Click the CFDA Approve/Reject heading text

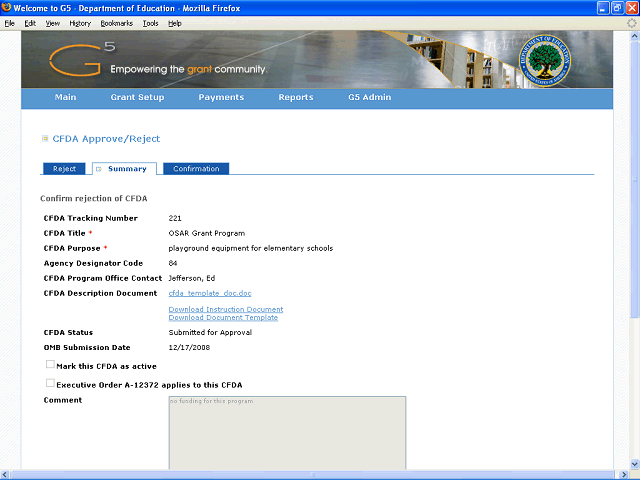tap(106, 139)
